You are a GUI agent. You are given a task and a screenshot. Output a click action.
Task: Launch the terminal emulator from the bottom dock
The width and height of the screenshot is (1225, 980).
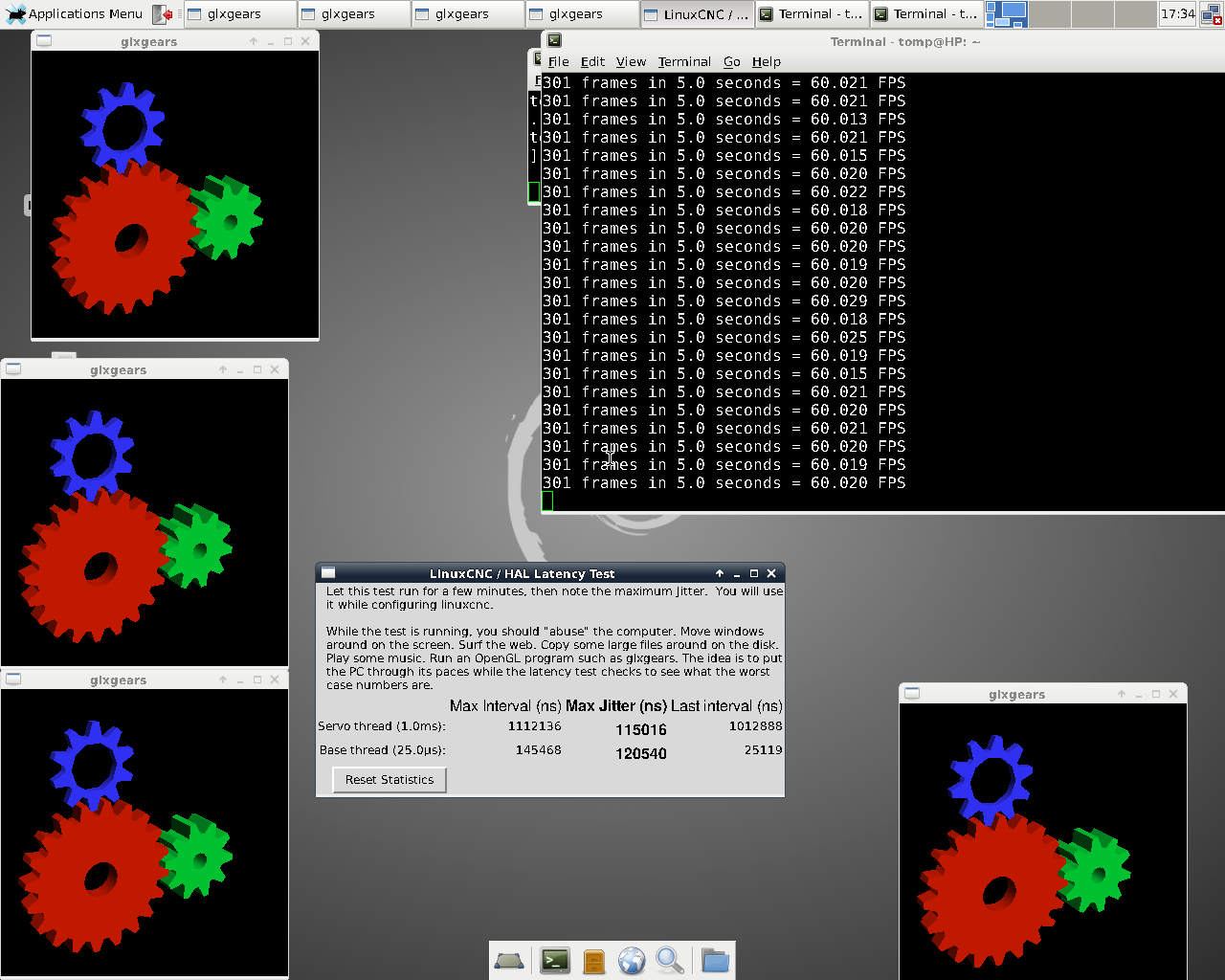tap(555, 960)
